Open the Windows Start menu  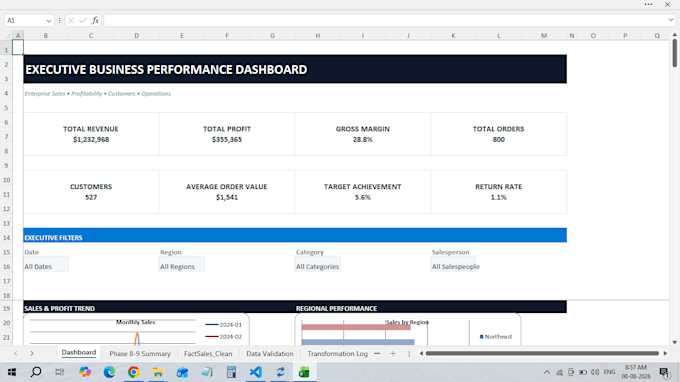click(x=12, y=372)
